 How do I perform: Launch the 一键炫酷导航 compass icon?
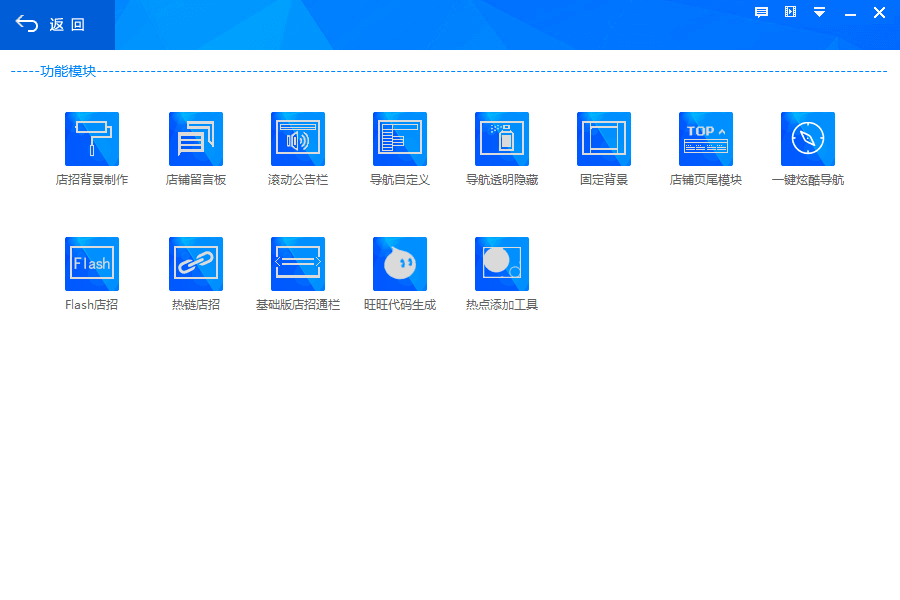click(808, 139)
